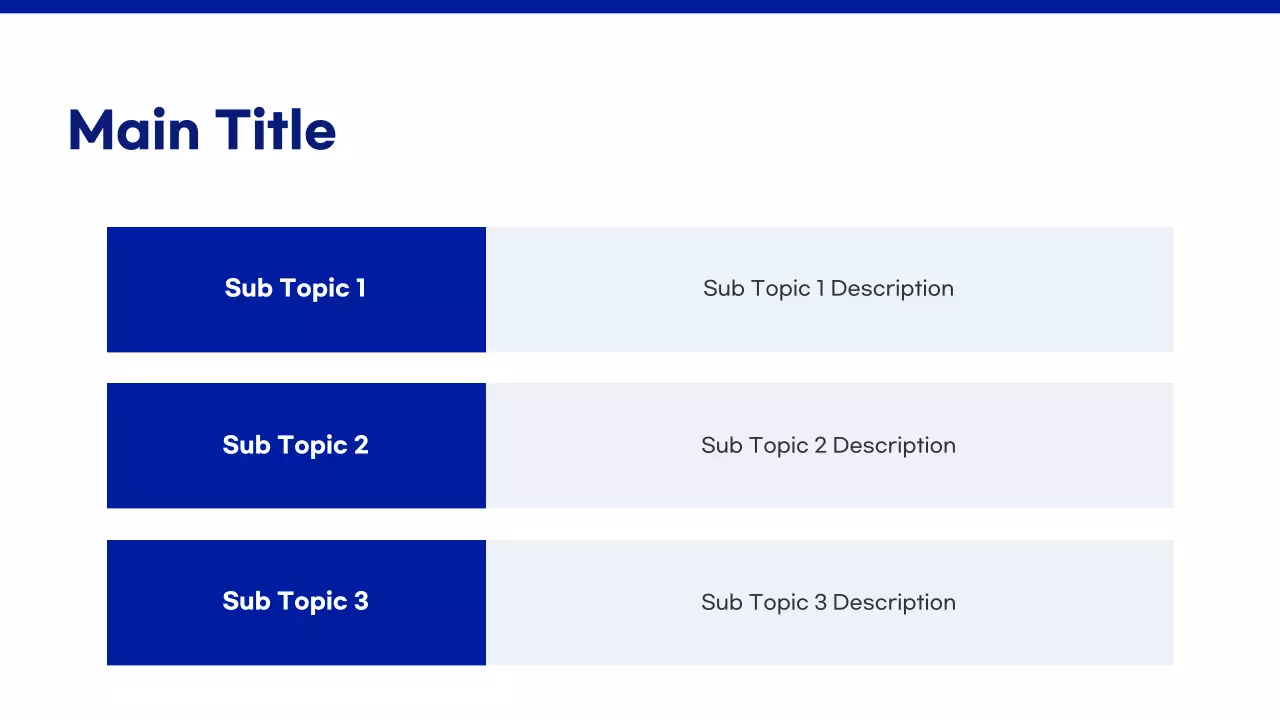Screen dimensions: 1280x720
Task: Click the digit "1" in the Sub Topic 1 label
Action: [361, 288]
